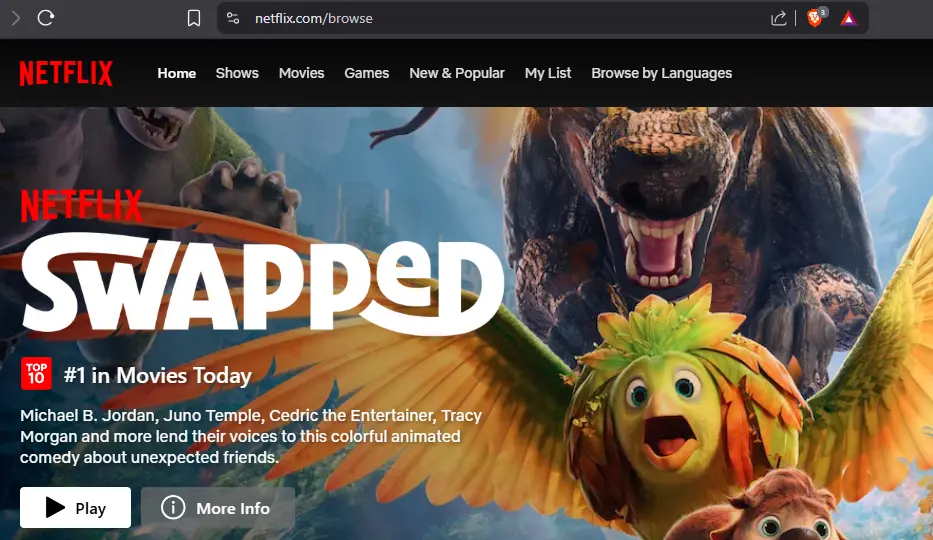Viewport: 933px width, 540px height.
Task: Reload the Netflix page
Action: (46, 18)
